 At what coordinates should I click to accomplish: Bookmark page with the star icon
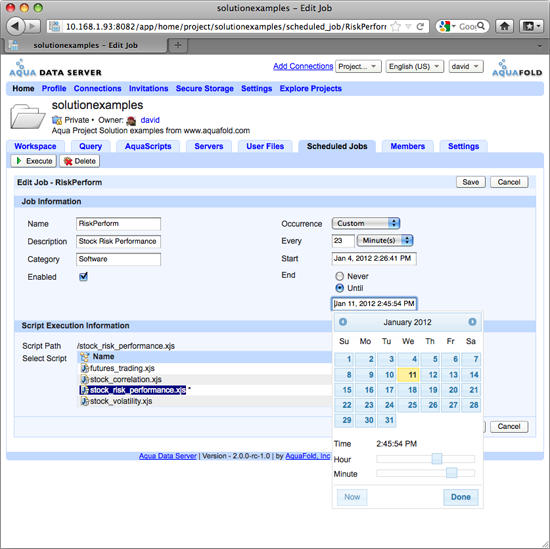(396, 26)
